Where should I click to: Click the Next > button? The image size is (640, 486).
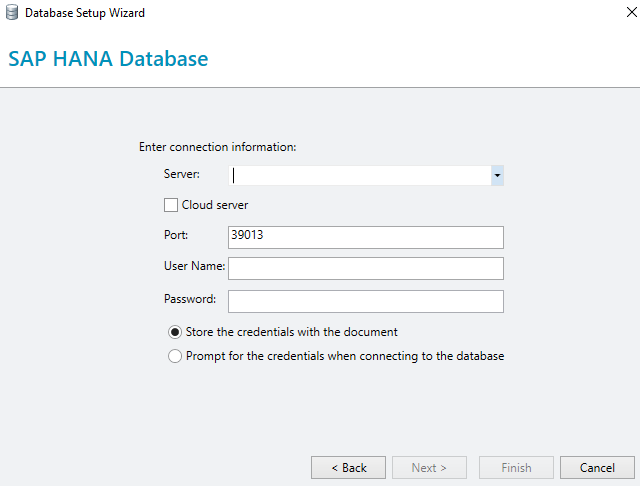(429, 468)
